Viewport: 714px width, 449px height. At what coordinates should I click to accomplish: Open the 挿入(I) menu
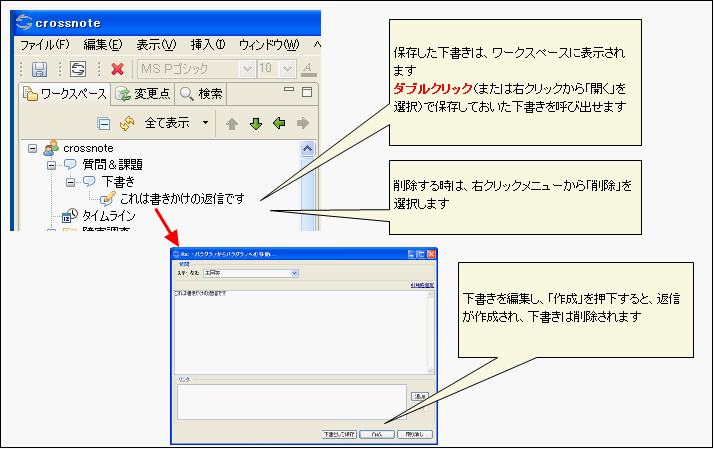click(x=208, y=45)
